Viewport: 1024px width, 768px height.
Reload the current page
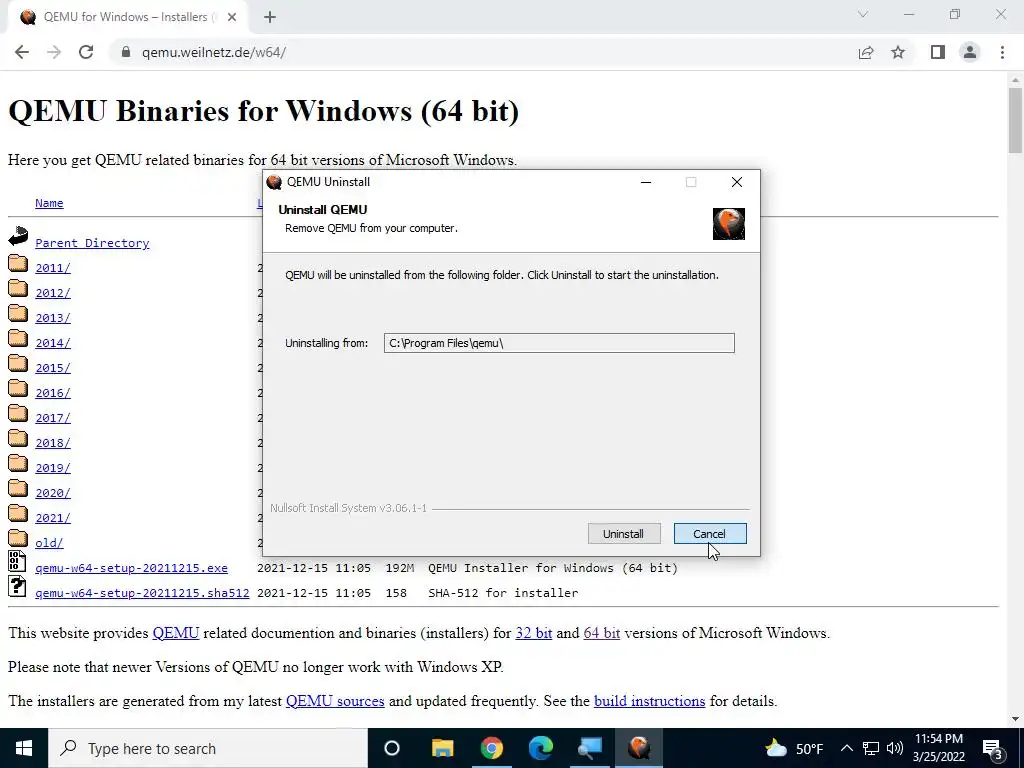[86, 52]
